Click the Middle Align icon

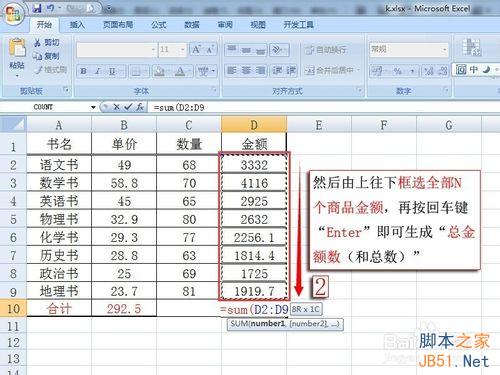246,50
